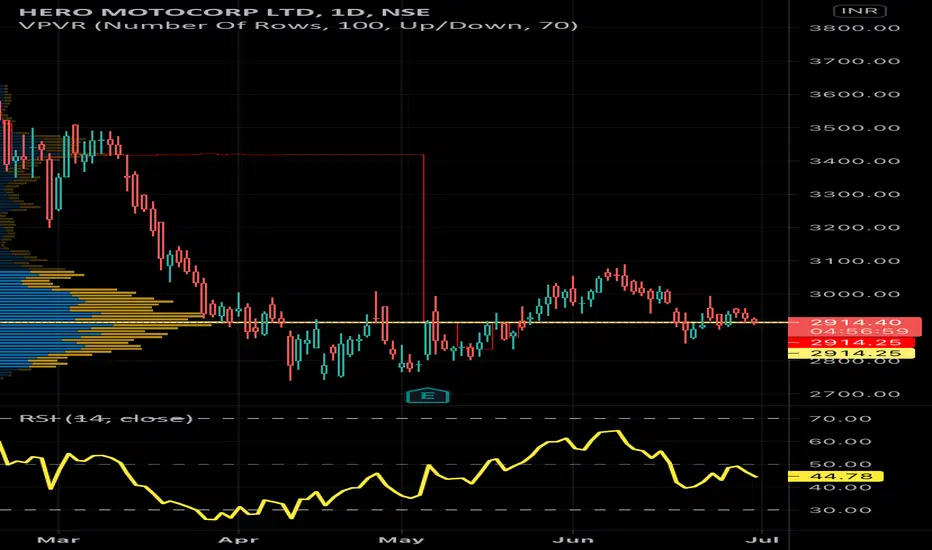Click the 3700.00 price axis label

pyautogui.click(x=855, y=61)
